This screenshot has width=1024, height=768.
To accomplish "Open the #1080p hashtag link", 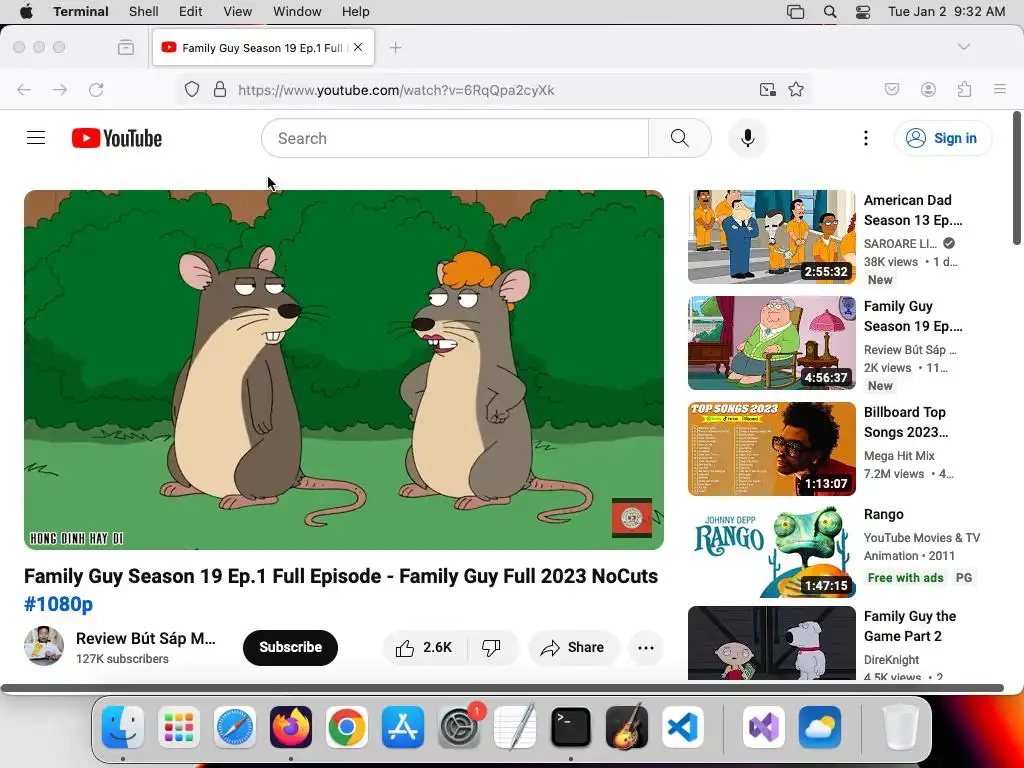I will tap(59, 604).
